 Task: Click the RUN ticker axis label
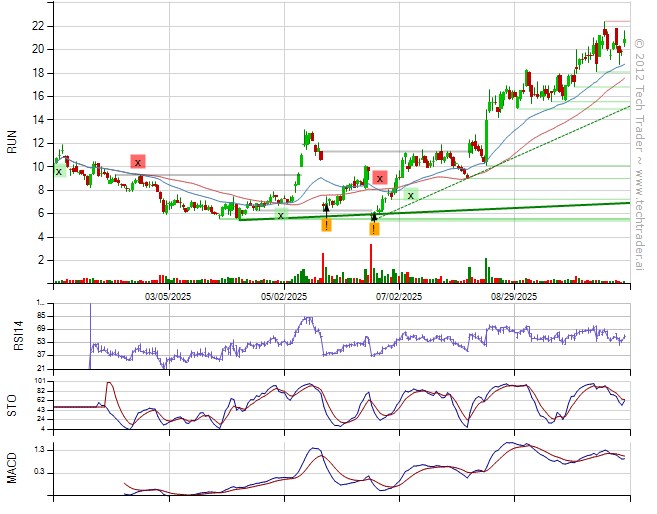12,143
